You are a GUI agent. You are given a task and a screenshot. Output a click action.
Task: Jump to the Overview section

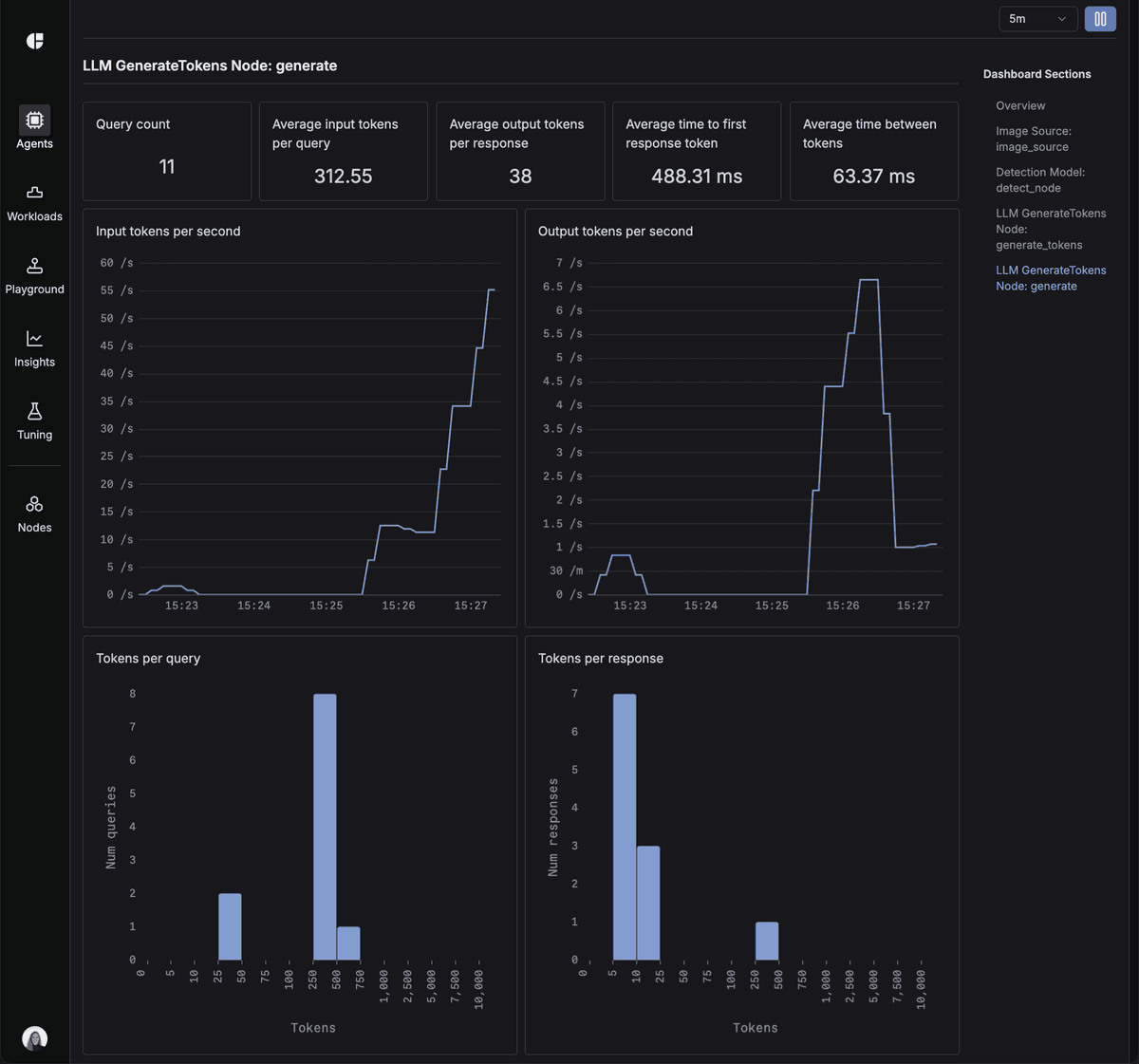1019,105
